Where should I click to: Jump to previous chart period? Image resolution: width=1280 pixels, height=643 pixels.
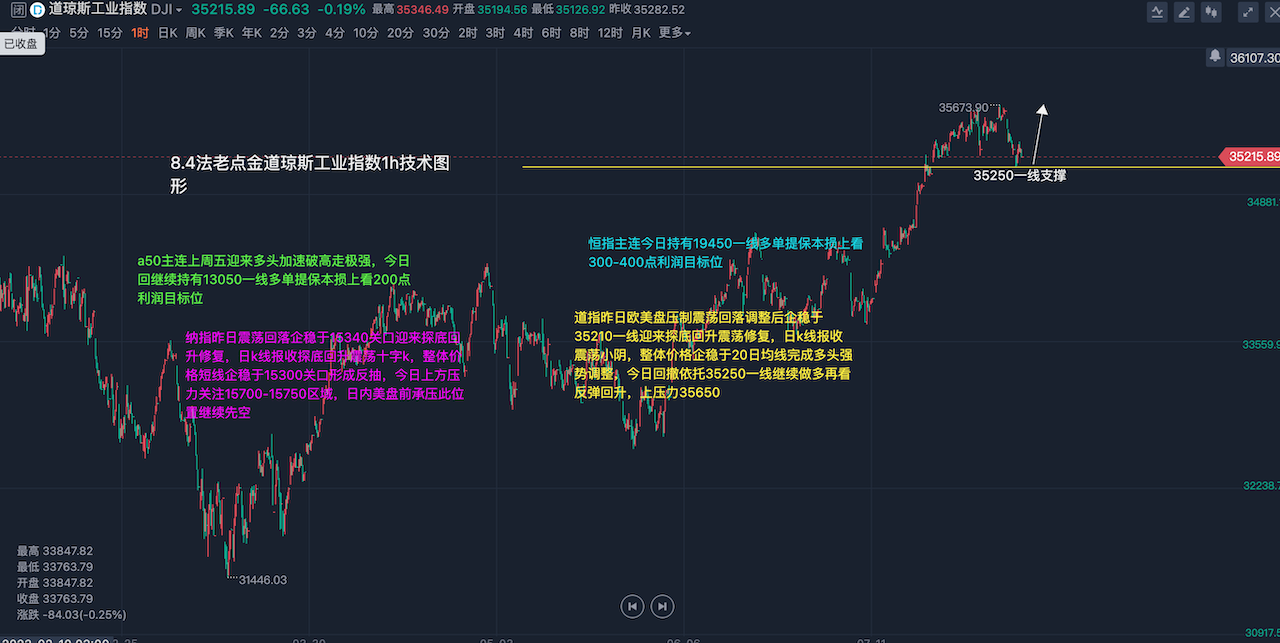(631, 605)
